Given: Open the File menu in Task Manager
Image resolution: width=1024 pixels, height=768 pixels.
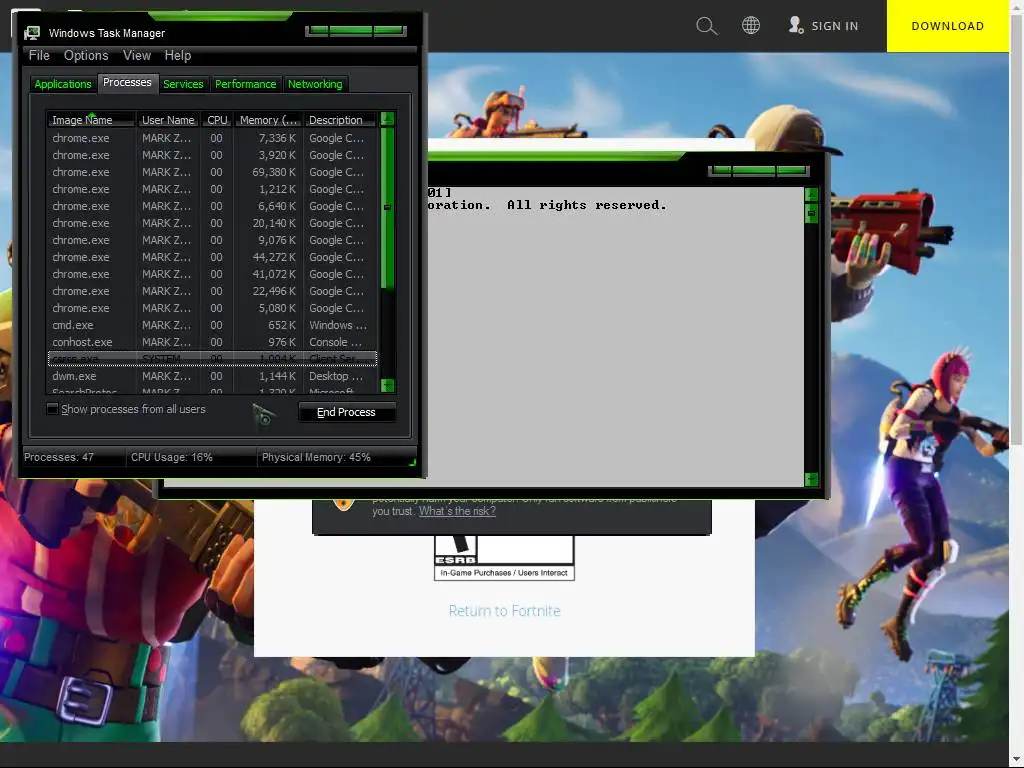Looking at the screenshot, I should pyautogui.click(x=39, y=56).
